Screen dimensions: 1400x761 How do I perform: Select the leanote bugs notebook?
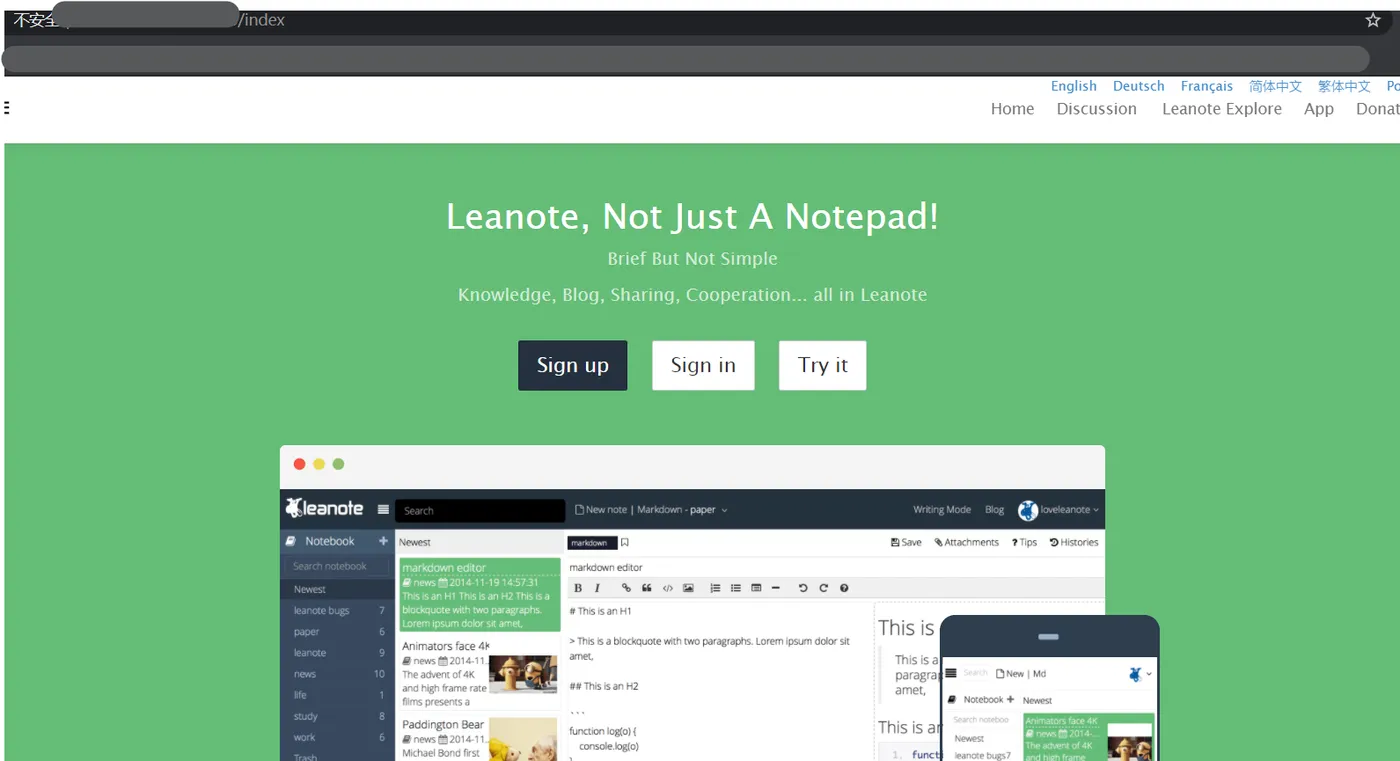[x=338, y=610]
